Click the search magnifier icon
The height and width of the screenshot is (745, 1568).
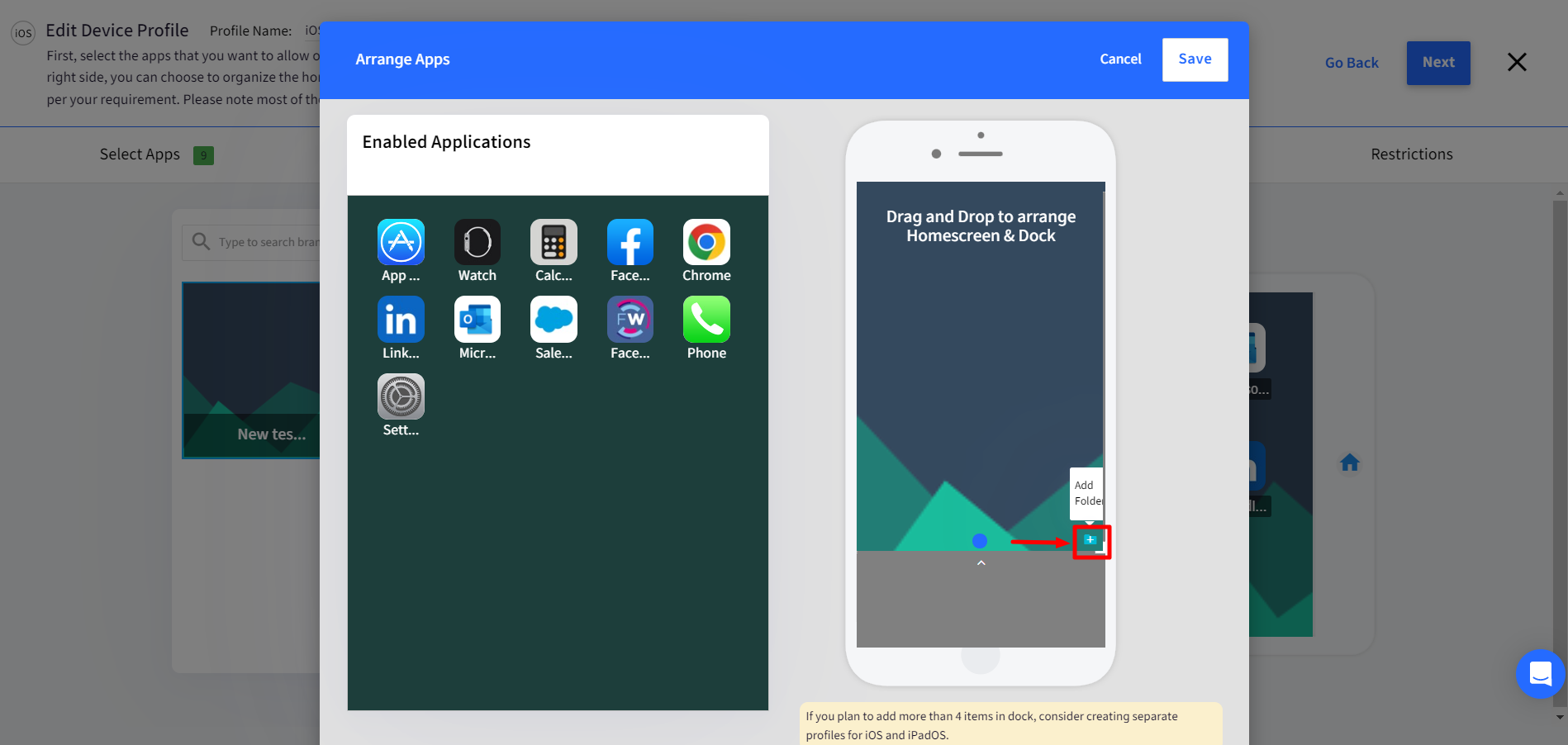click(201, 241)
